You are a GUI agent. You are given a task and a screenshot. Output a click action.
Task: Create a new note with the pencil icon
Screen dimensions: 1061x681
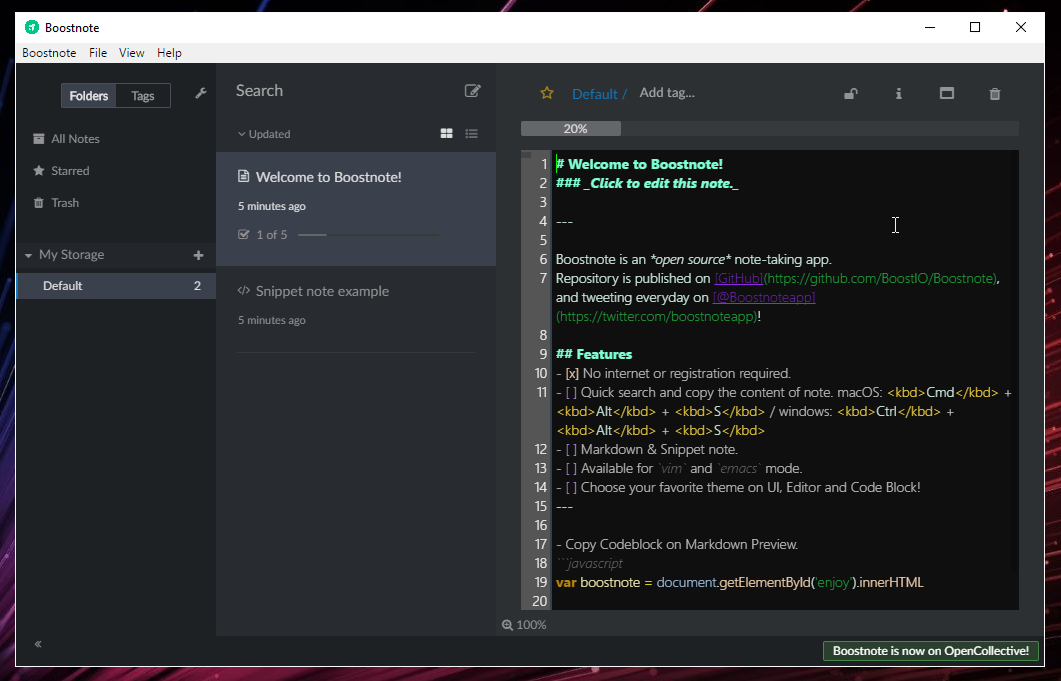[472, 91]
